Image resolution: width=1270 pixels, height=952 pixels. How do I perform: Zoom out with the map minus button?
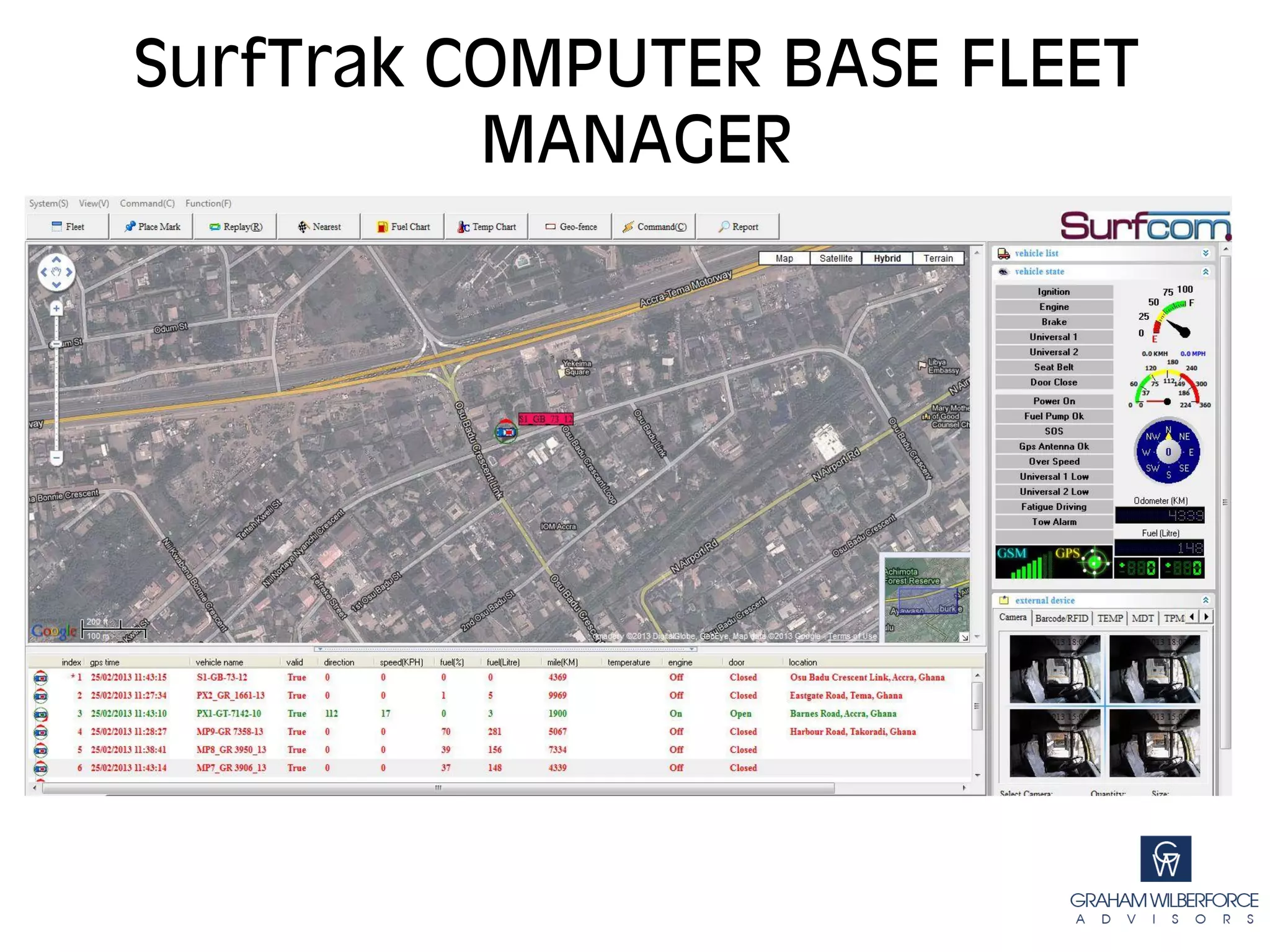click(56, 458)
